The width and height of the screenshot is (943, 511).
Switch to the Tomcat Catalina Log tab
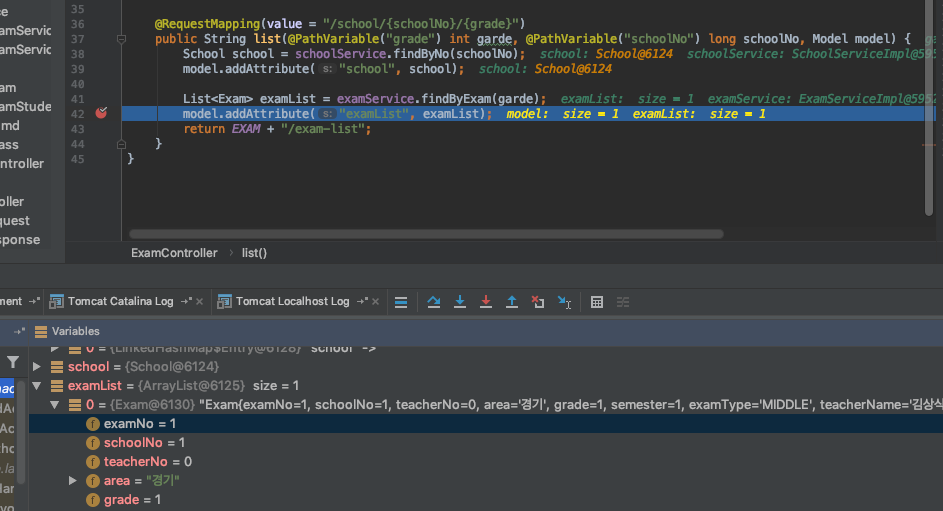click(x=120, y=301)
